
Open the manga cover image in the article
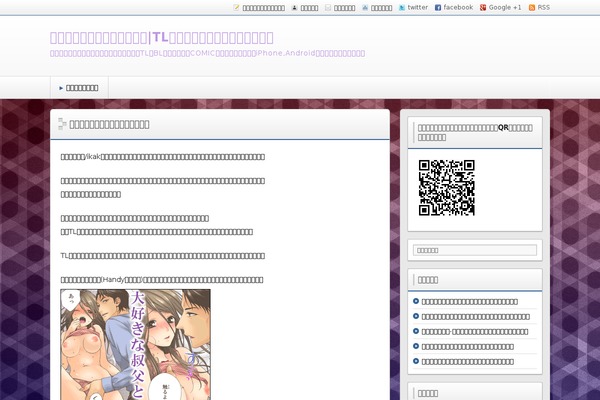(135, 344)
